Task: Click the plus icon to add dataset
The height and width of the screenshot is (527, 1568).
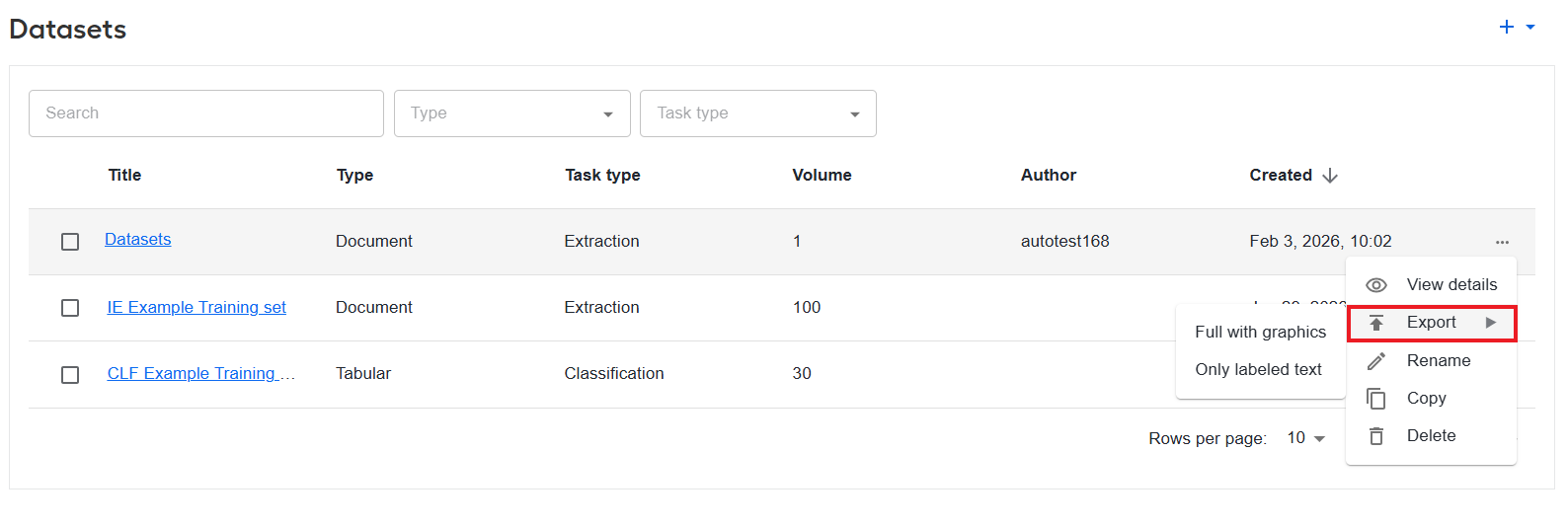Action: 1506,28
